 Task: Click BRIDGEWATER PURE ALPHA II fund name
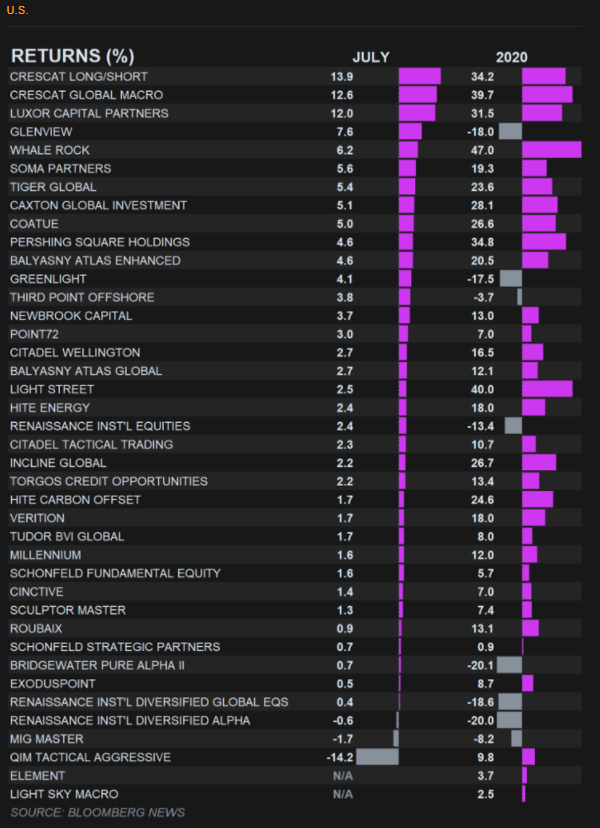98,665
